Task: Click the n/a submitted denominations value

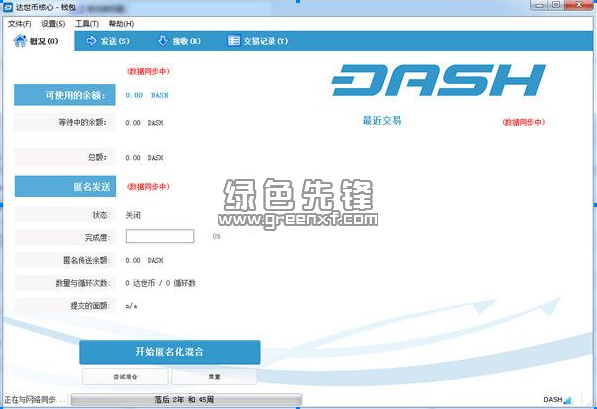Action: tap(131, 306)
